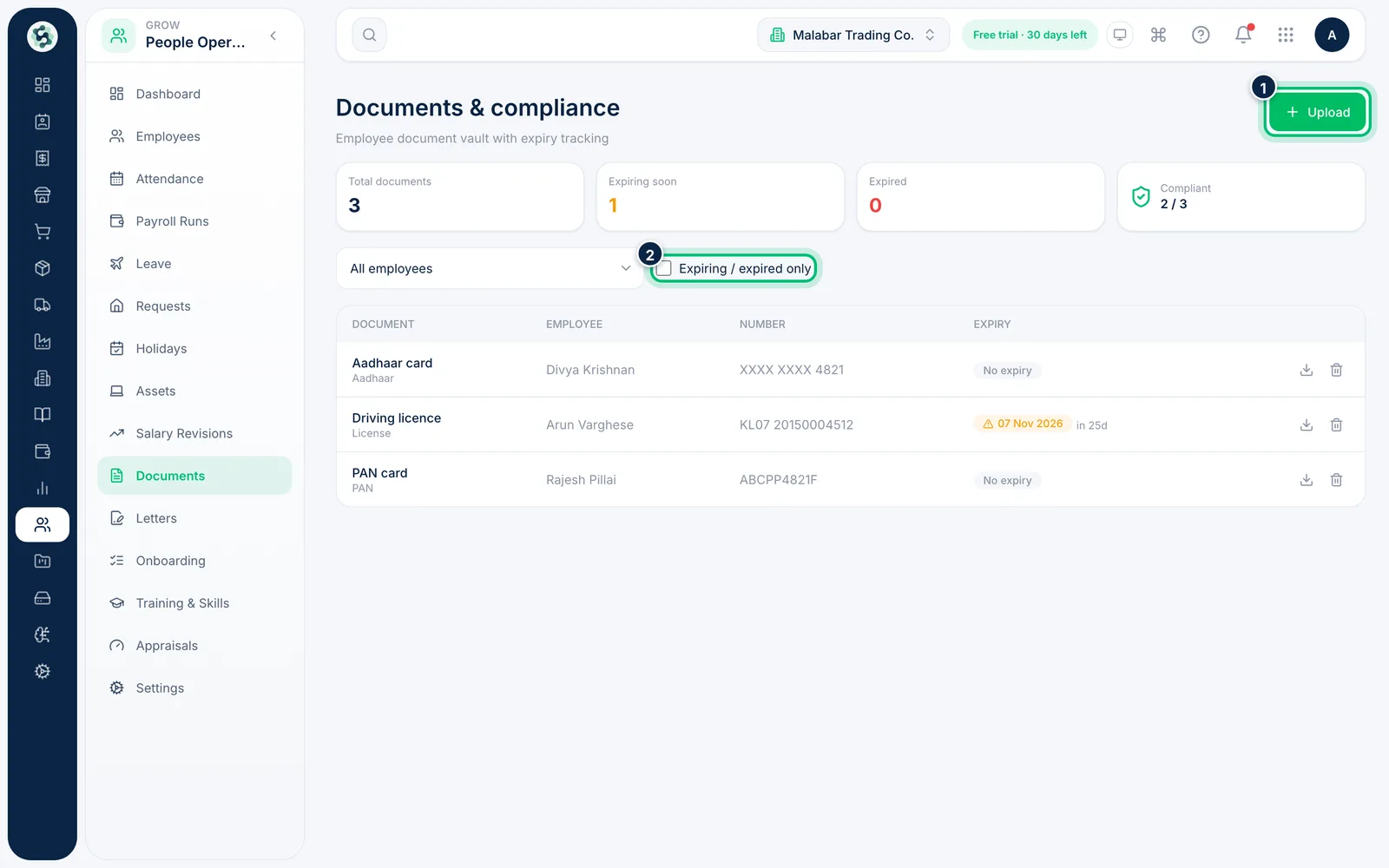Click the Upload button

[1317, 112]
